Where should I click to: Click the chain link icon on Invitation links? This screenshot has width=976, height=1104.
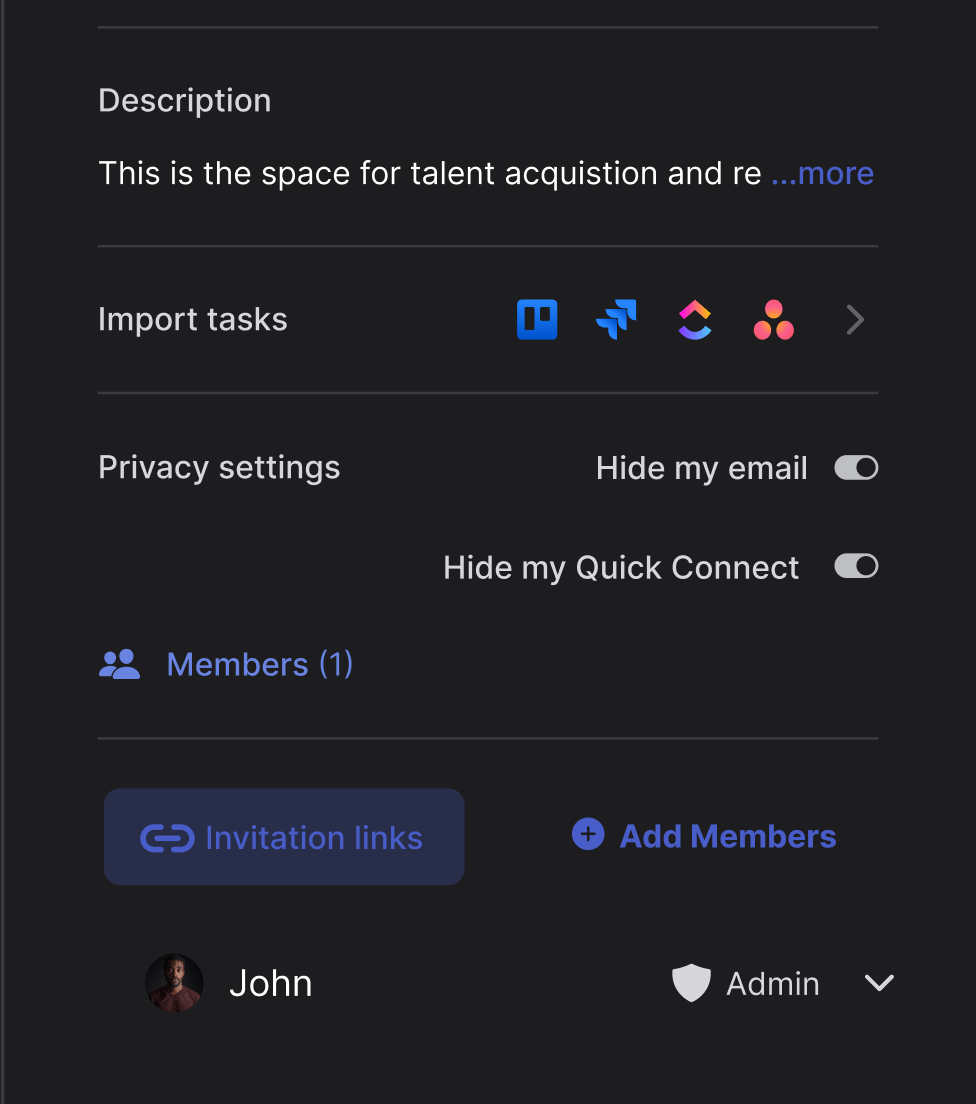click(x=167, y=838)
